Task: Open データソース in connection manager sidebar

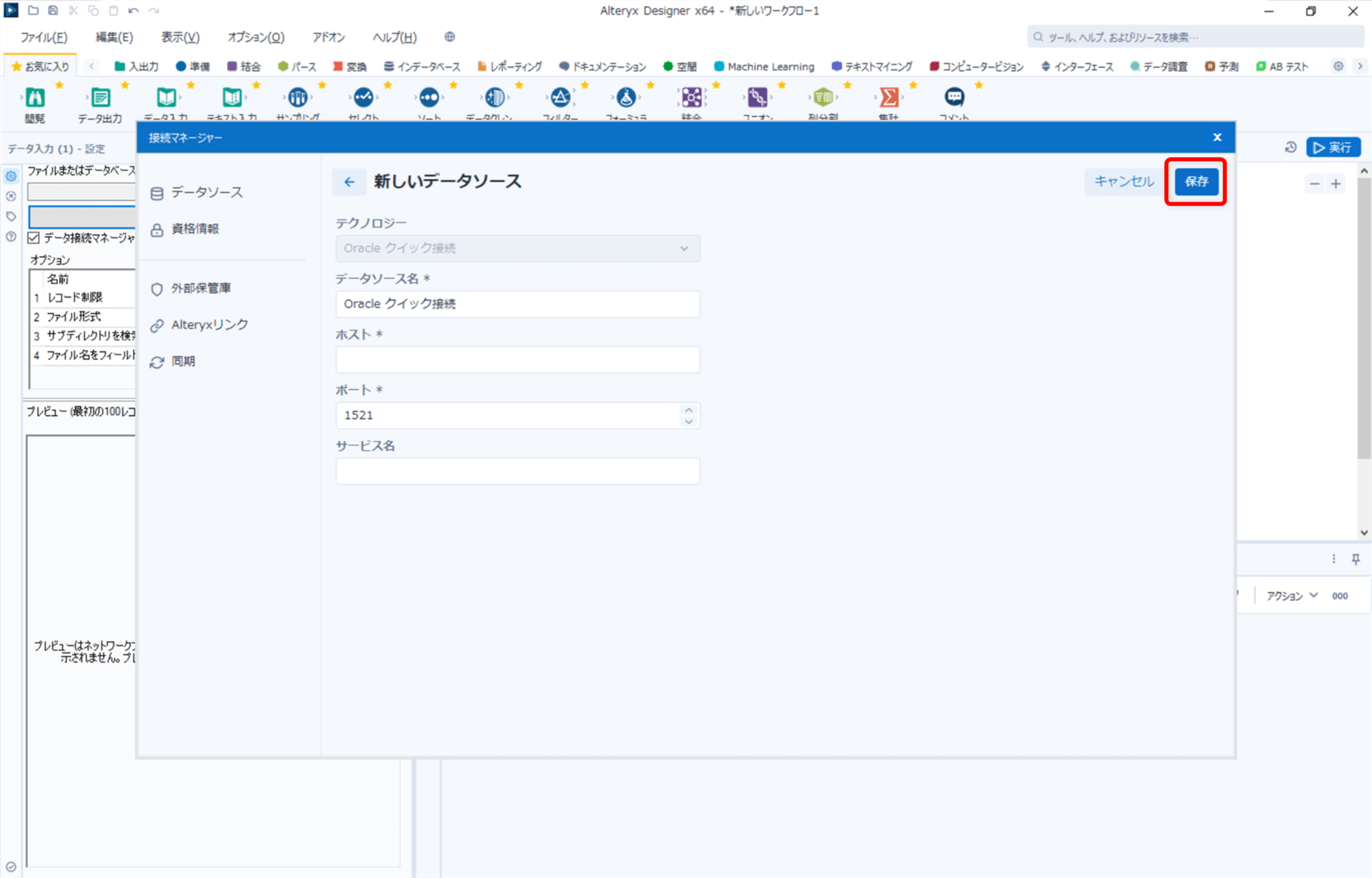Action: (x=197, y=193)
